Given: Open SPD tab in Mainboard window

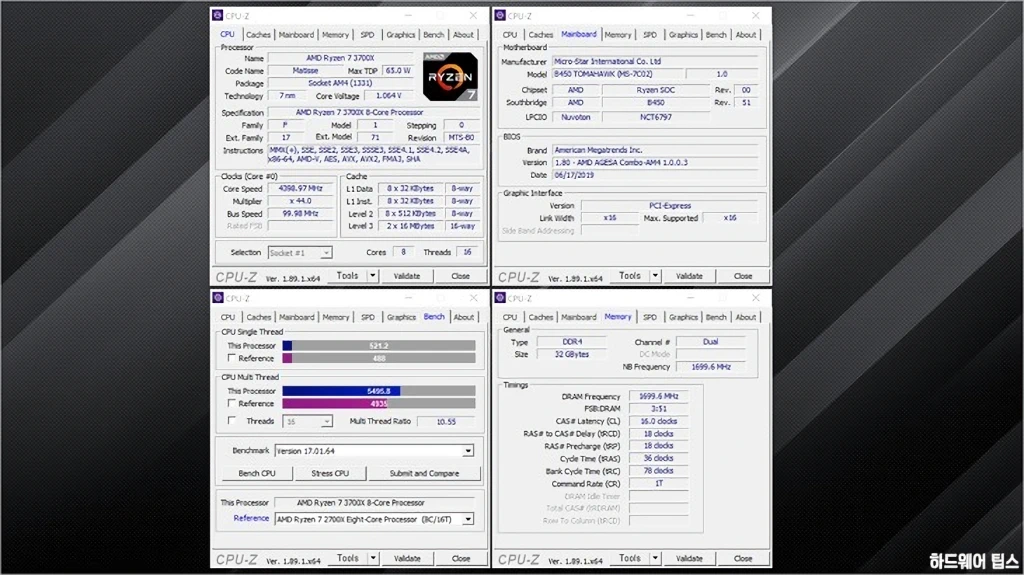Looking at the screenshot, I should click(650, 35).
